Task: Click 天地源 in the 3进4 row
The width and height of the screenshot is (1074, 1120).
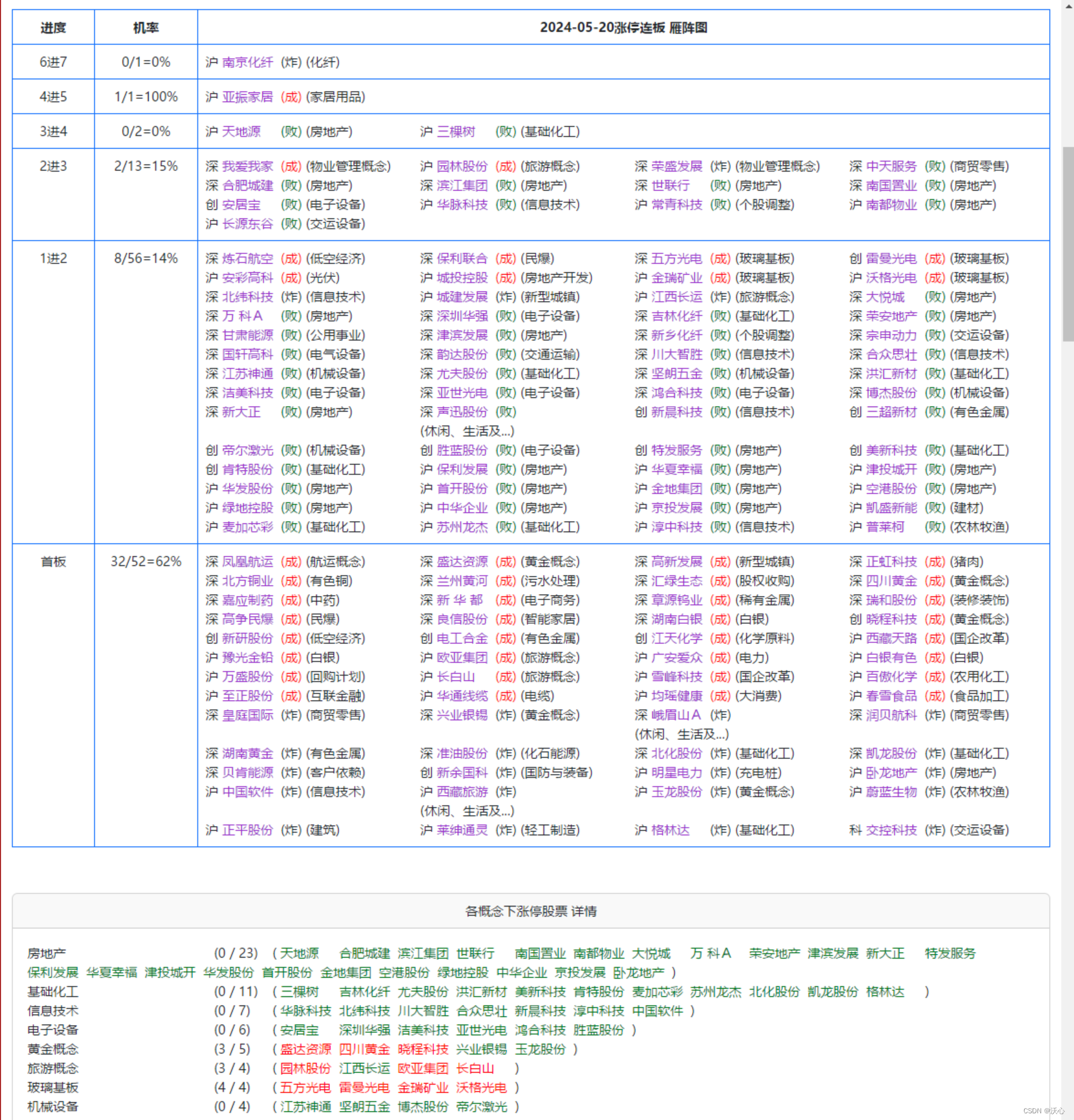Action: 241,131
